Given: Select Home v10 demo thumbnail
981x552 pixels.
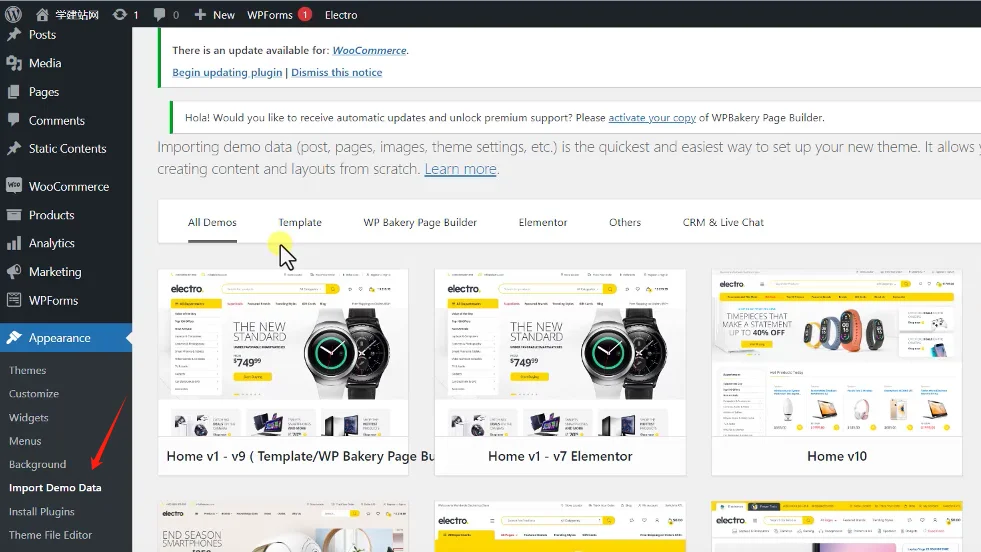Looking at the screenshot, I should click(836, 354).
